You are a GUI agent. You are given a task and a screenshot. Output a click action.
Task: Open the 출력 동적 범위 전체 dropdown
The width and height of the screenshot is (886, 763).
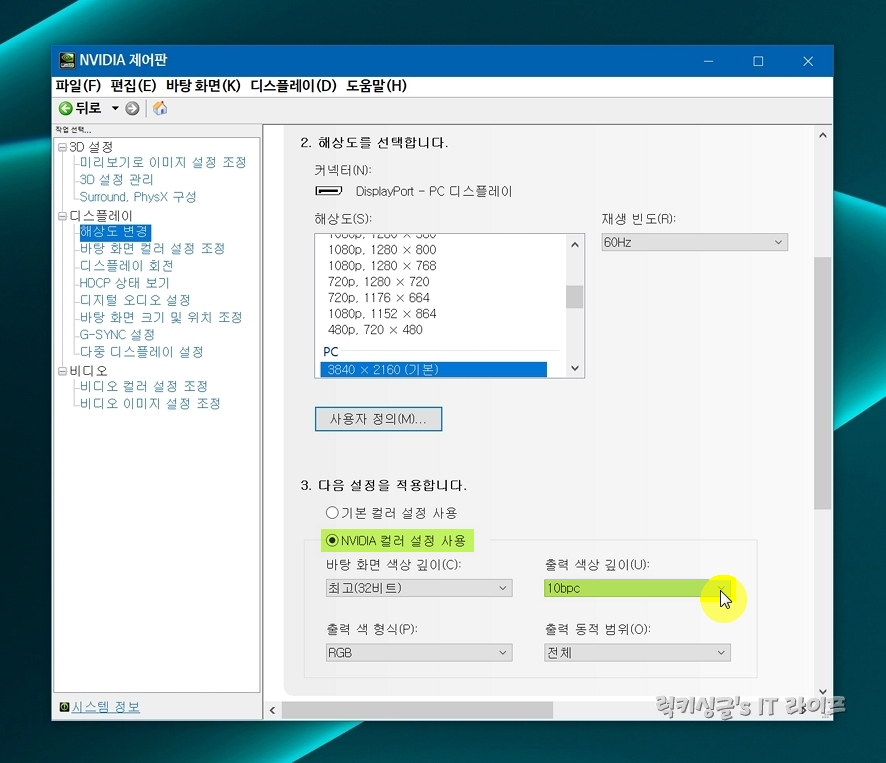click(718, 652)
